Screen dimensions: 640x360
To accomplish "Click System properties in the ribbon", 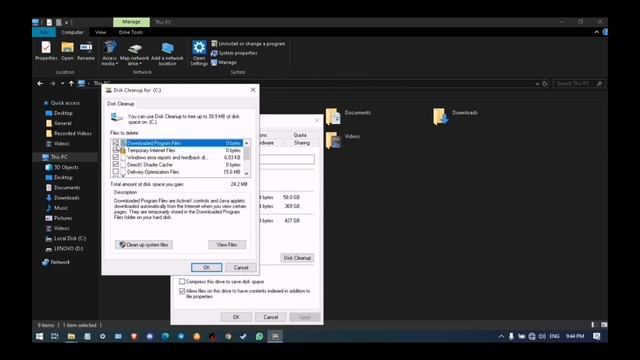I will (x=234, y=53).
